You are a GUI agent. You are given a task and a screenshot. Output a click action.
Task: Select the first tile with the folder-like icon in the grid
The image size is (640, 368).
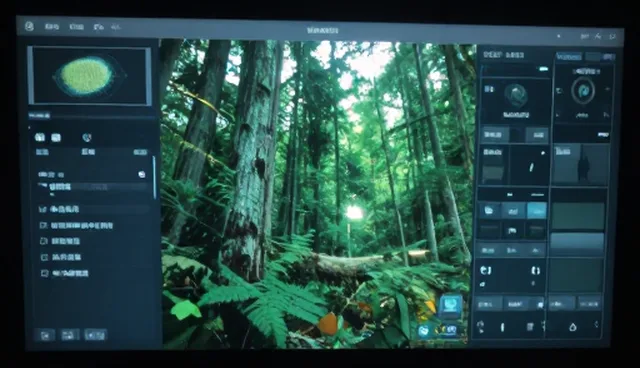489,211
